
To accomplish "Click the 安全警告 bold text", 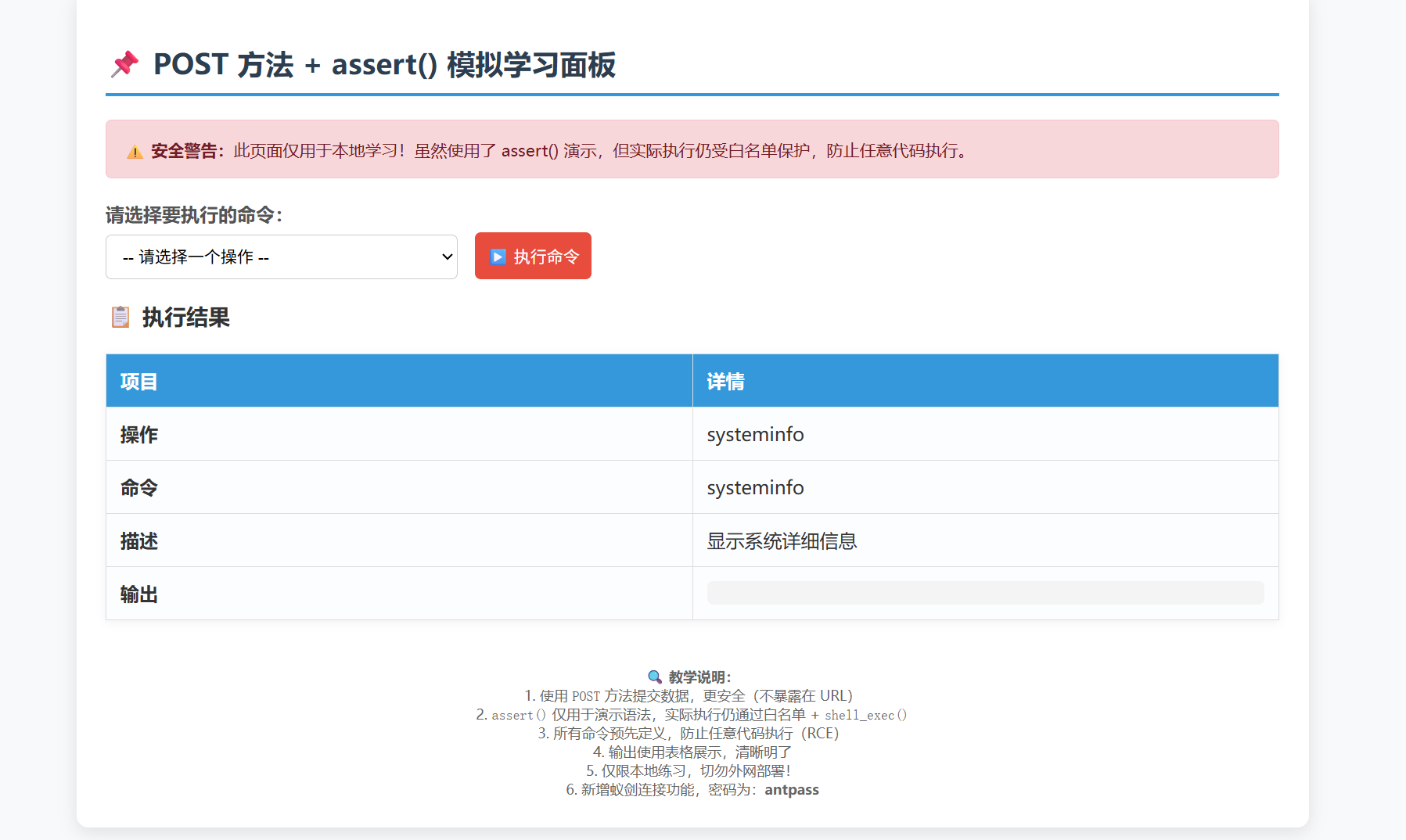I will click(188, 151).
